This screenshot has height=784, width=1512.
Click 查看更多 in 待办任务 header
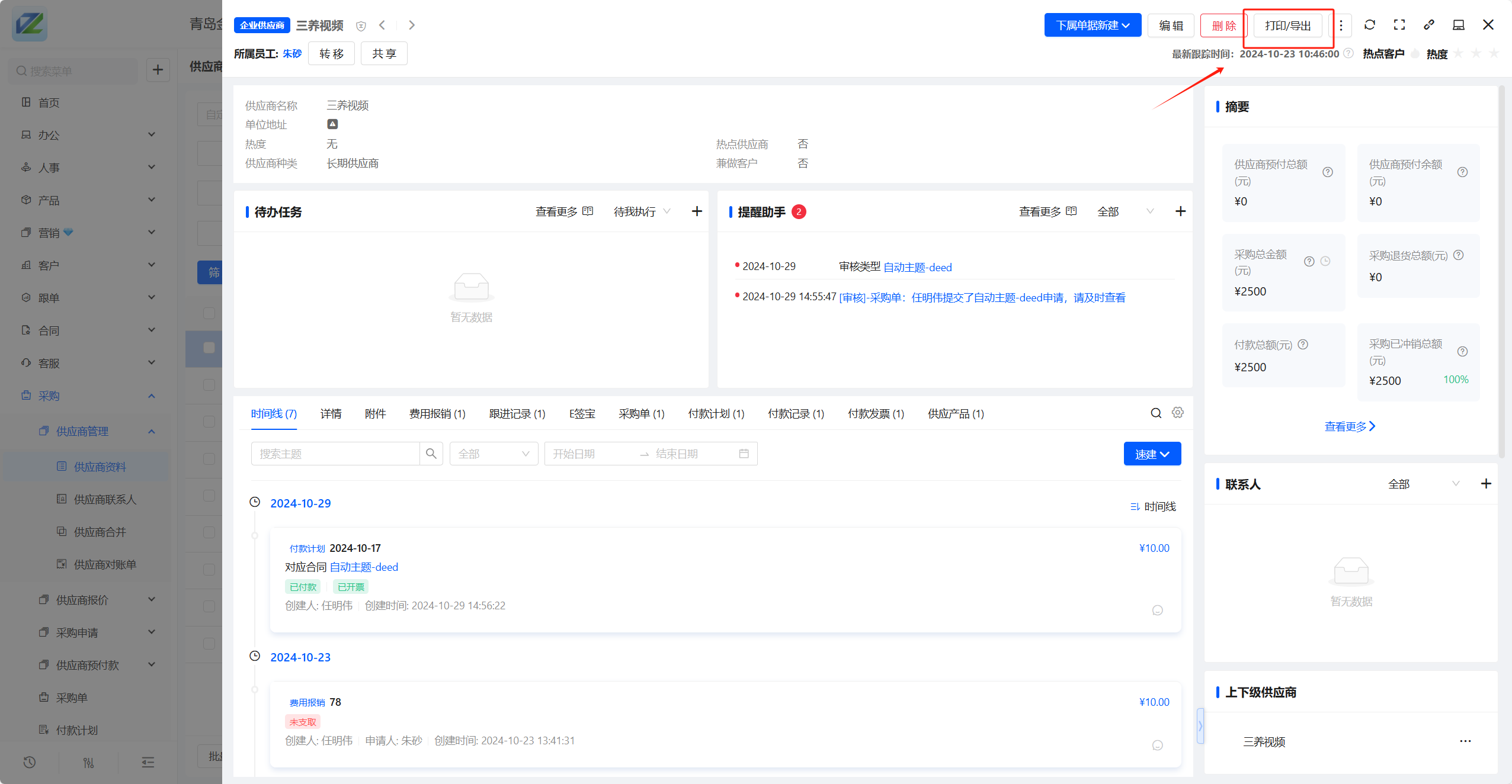point(564,211)
